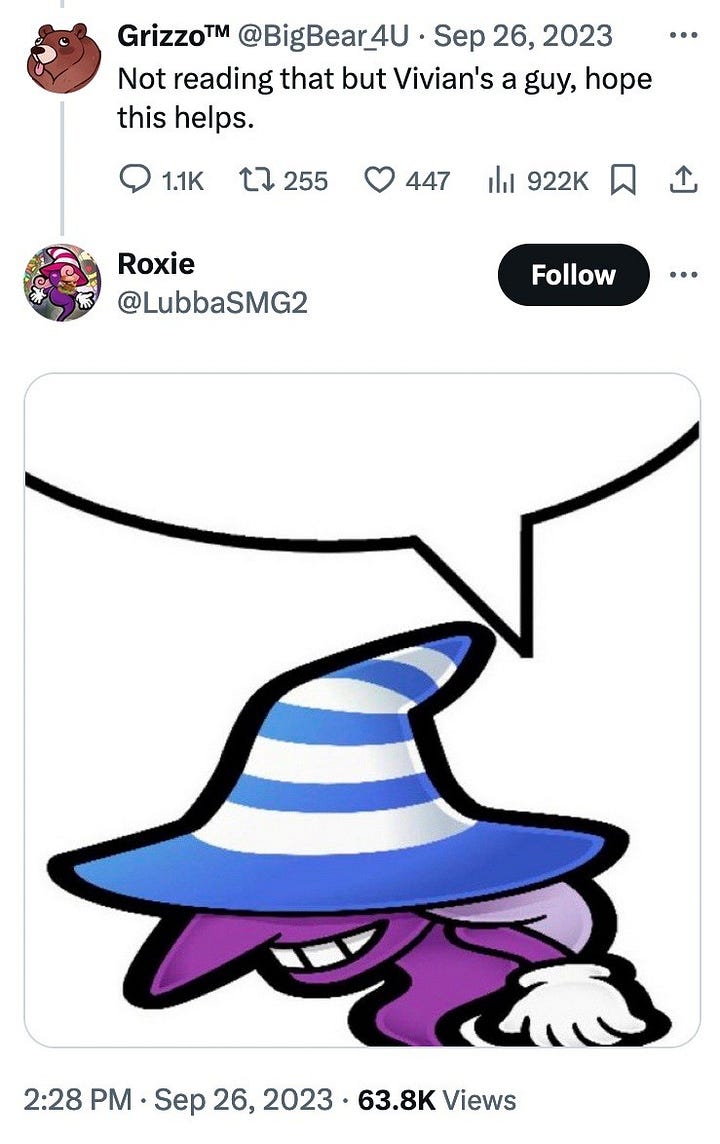Open more options on Roxie's tweet
Image resolution: width=720 pixels, height=1144 pixels.
[x=684, y=275]
